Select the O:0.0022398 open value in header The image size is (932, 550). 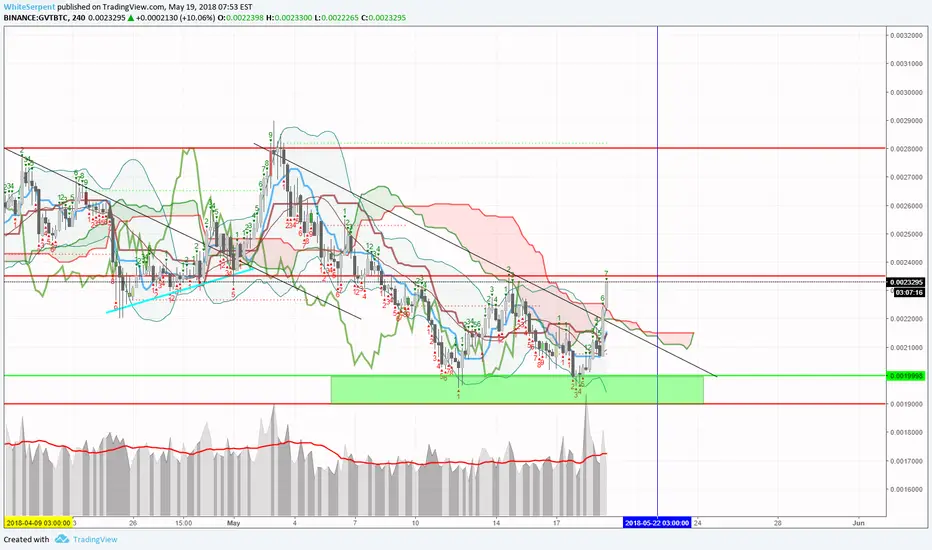tap(240, 18)
